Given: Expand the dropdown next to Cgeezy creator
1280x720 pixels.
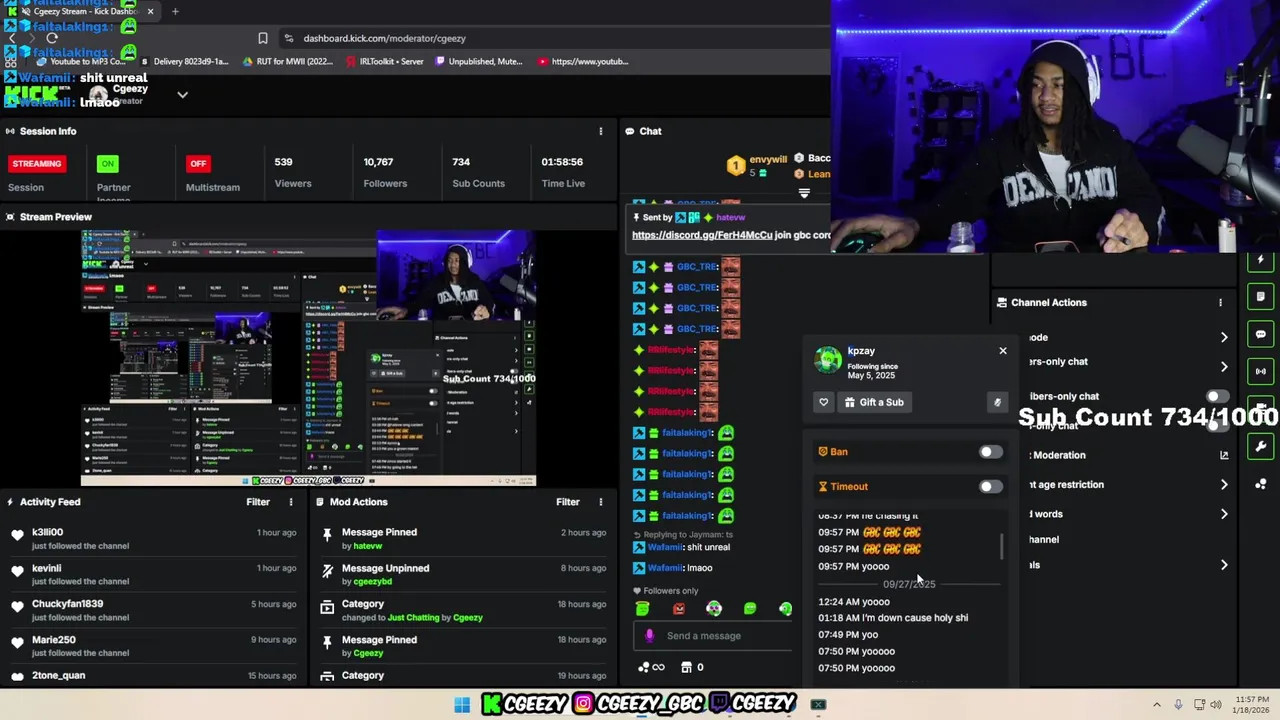Looking at the screenshot, I should tap(182, 95).
